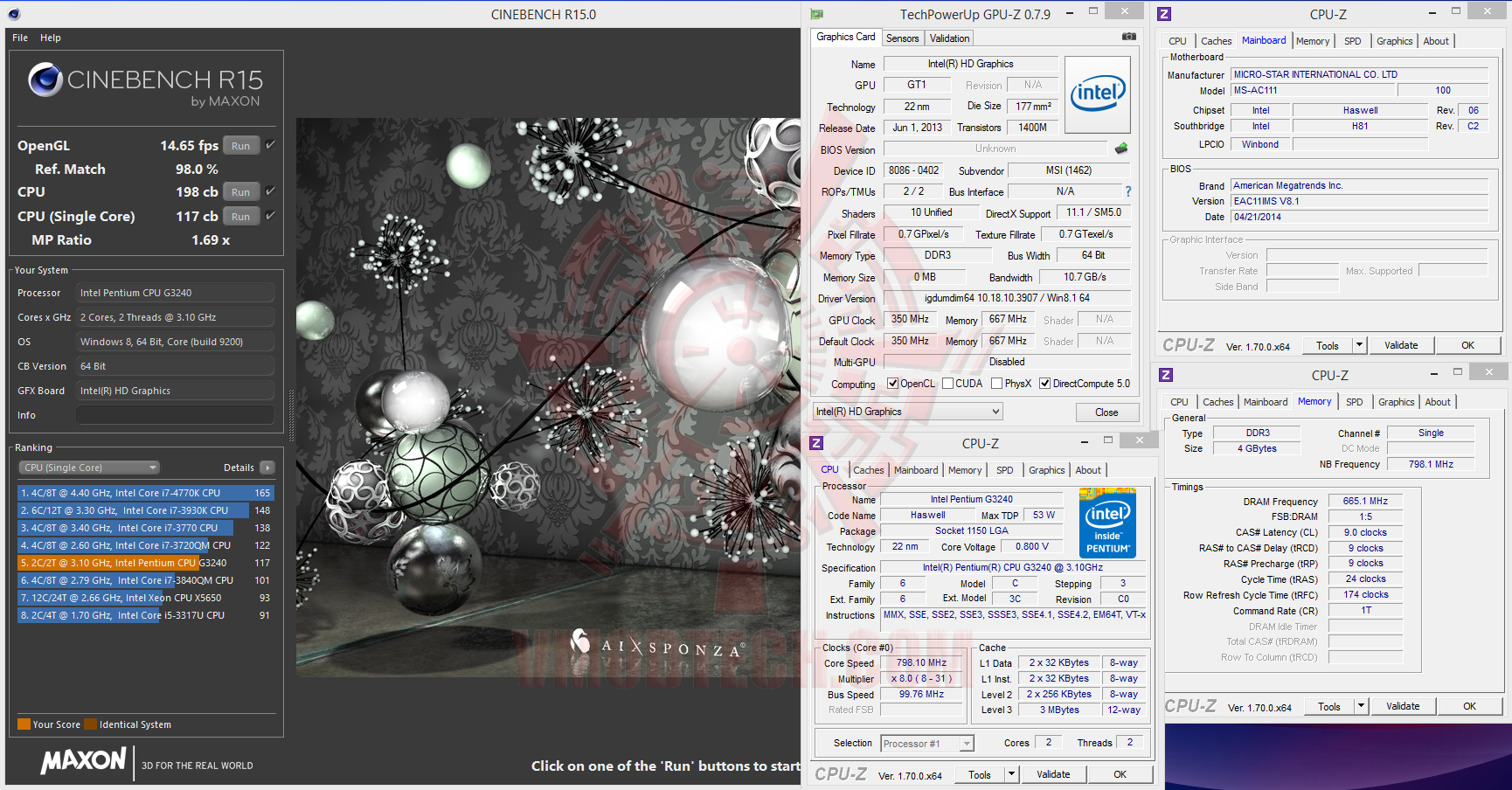Open the graphics card selector dropdown in GPU-Z
Image resolution: width=1512 pixels, height=790 pixels.
click(x=995, y=411)
